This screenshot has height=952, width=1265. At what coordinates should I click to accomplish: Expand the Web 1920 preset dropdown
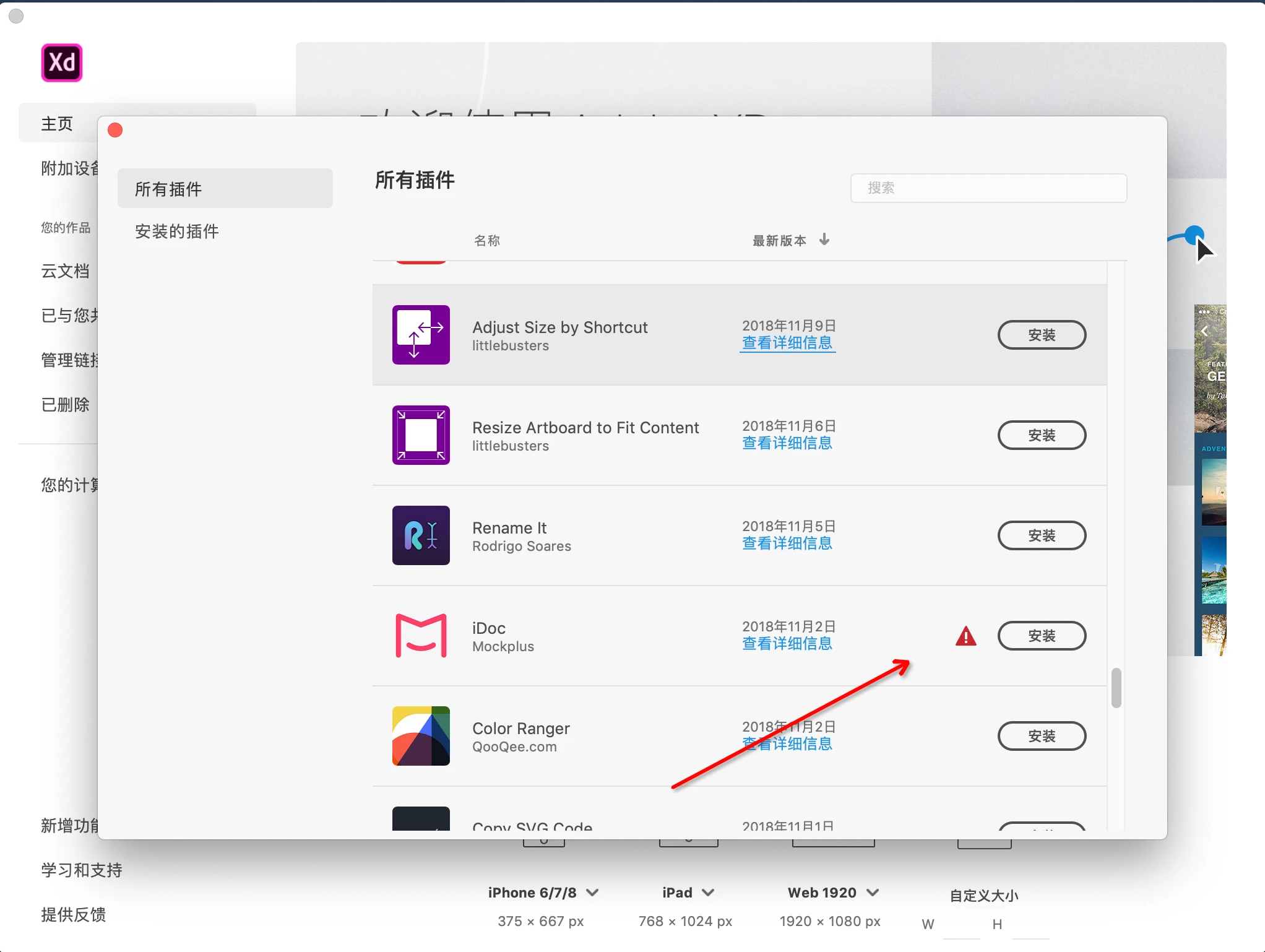tap(873, 893)
